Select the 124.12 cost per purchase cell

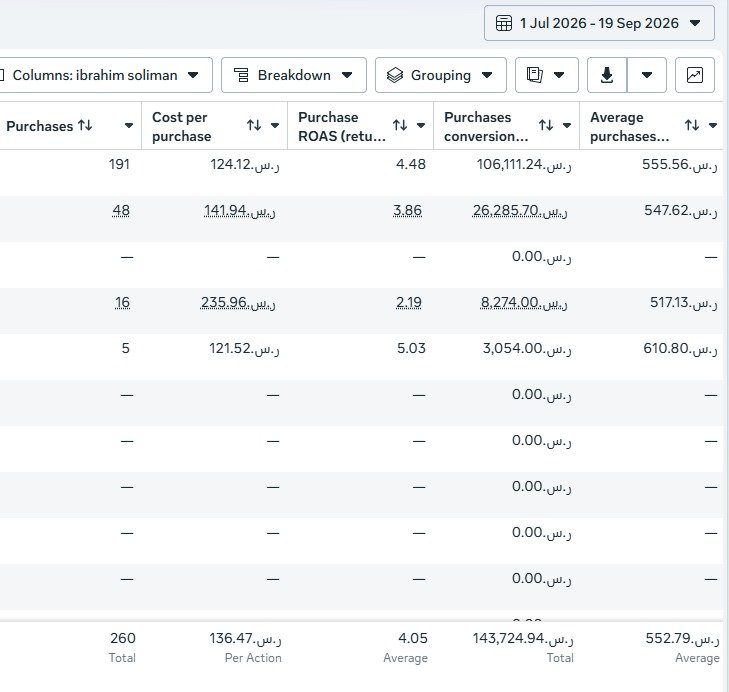(245, 164)
